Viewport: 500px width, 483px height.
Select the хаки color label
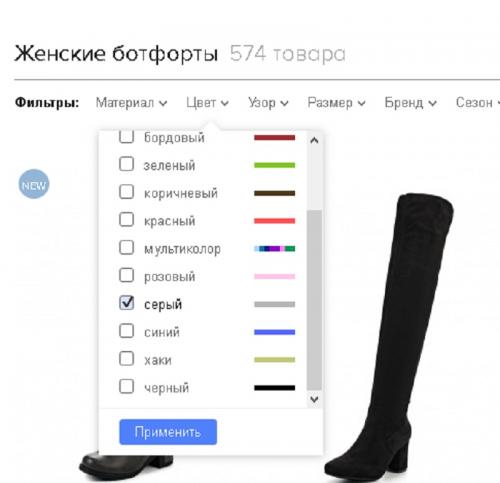click(158, 360)
